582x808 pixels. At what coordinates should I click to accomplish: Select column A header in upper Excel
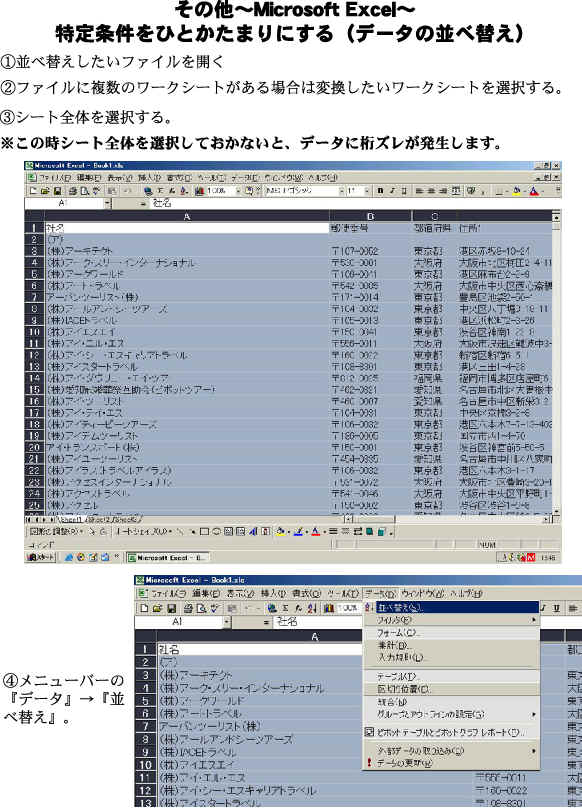[x=187, y=216]
